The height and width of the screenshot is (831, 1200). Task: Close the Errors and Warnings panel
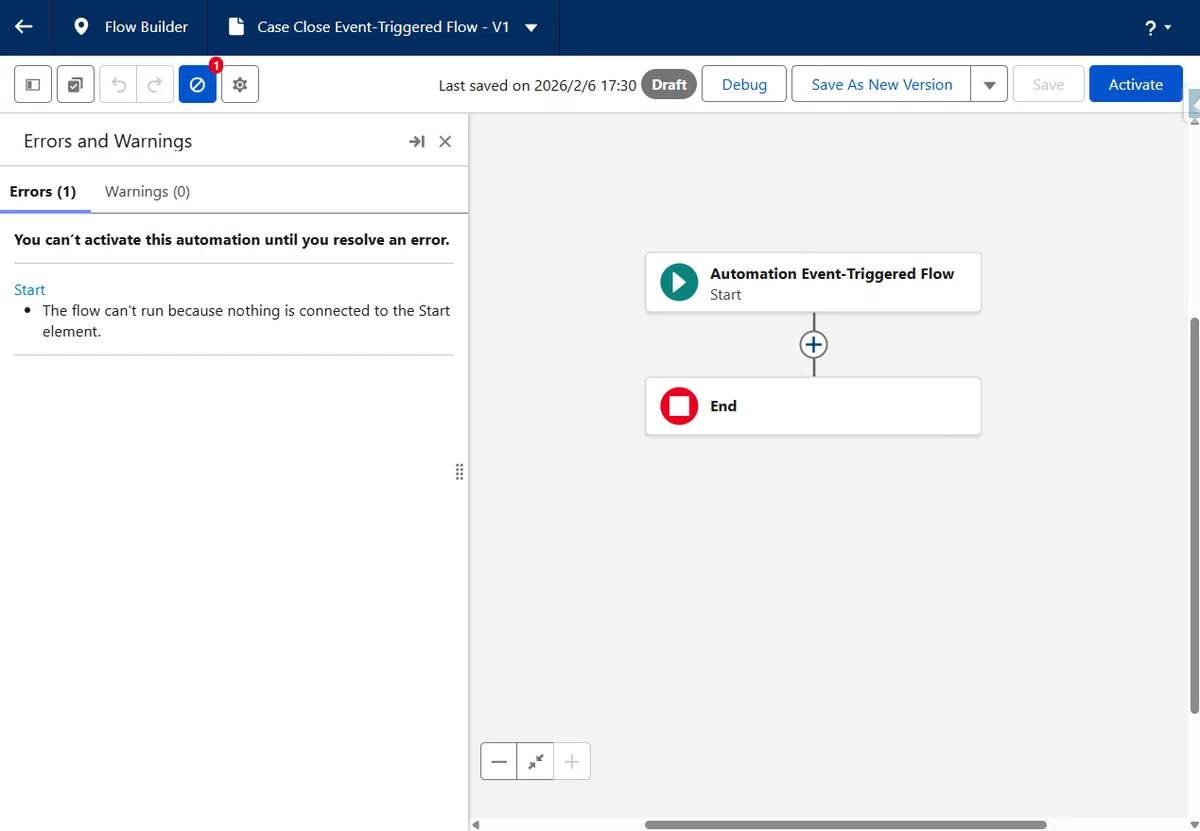pyautogui.click(x=445, y=142)
